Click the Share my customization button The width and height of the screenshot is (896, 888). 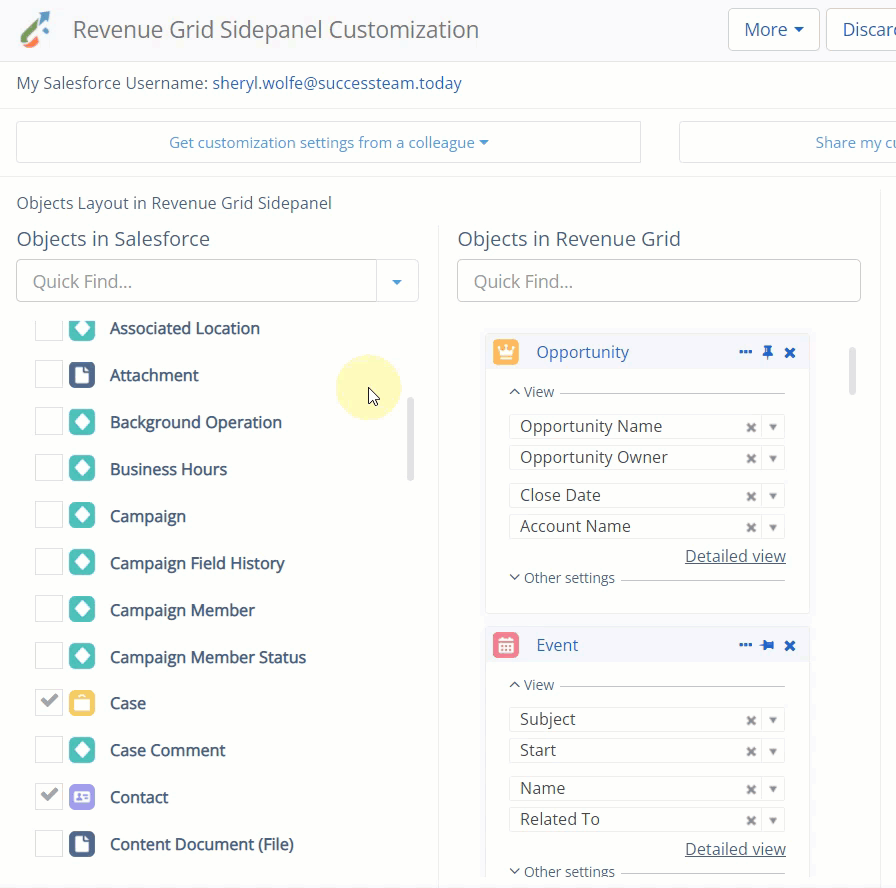point(787,142)
